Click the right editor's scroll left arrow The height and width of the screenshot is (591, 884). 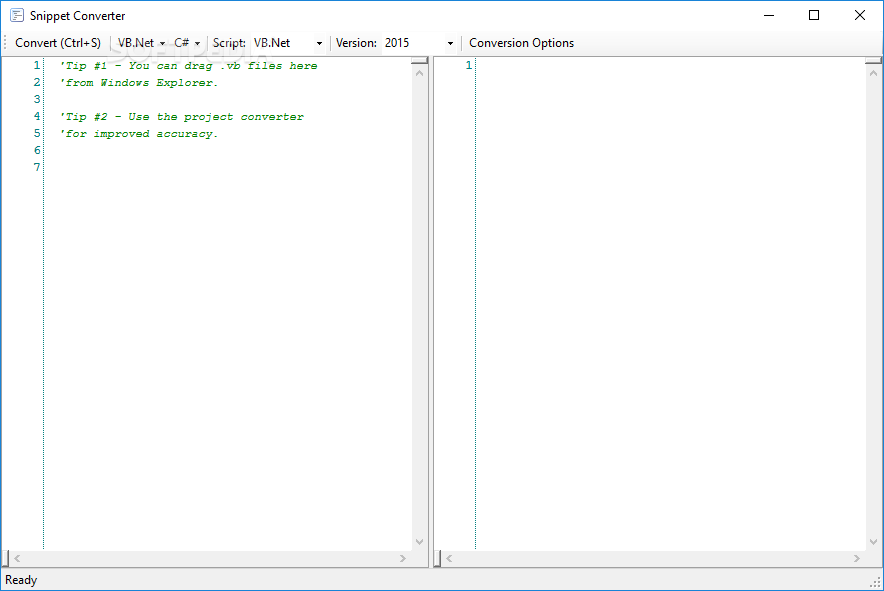[x=449, y=558]
